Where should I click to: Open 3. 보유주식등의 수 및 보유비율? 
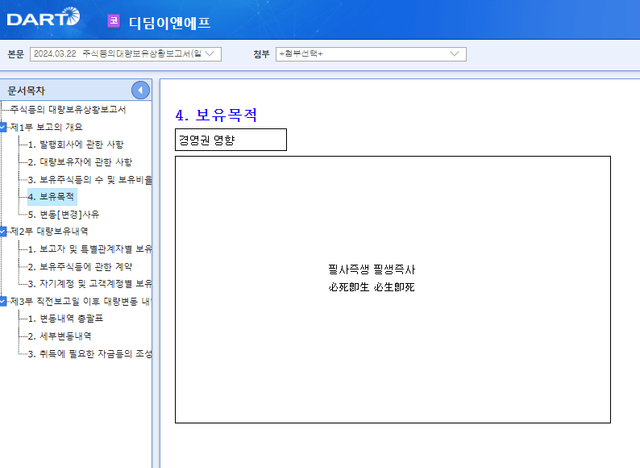click(x=89, y=179)
